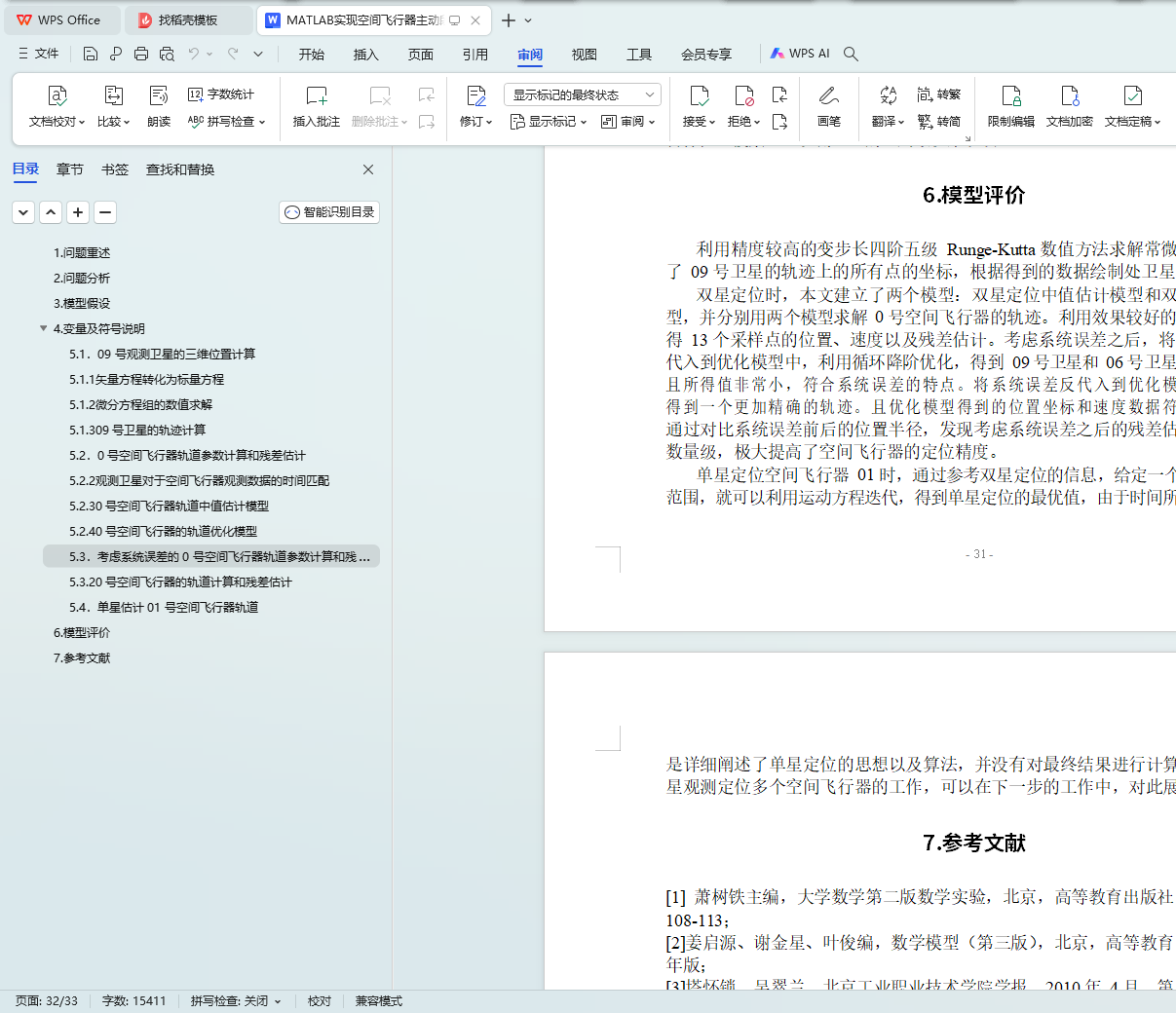Click the 拒绝 reject change icon
The height and width of the screenshot is (1013, 1176).
pyautogui.click(x=744, y=95)
